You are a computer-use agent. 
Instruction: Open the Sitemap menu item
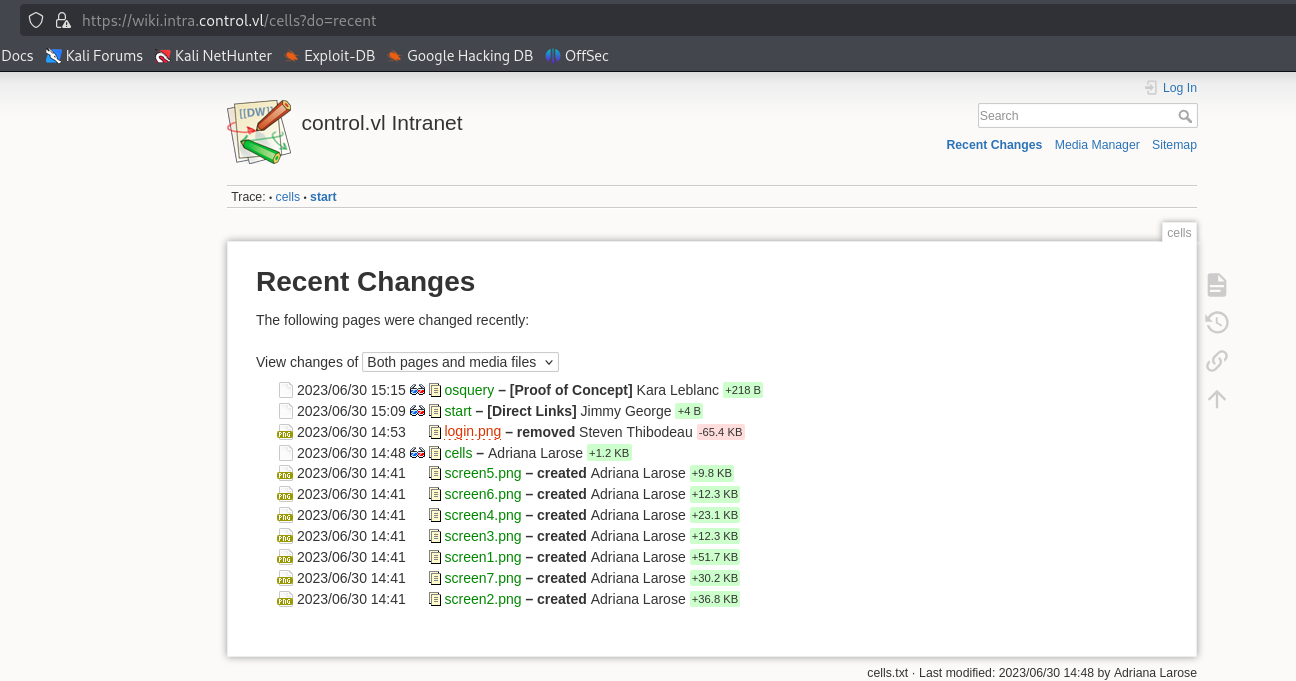1174,145
